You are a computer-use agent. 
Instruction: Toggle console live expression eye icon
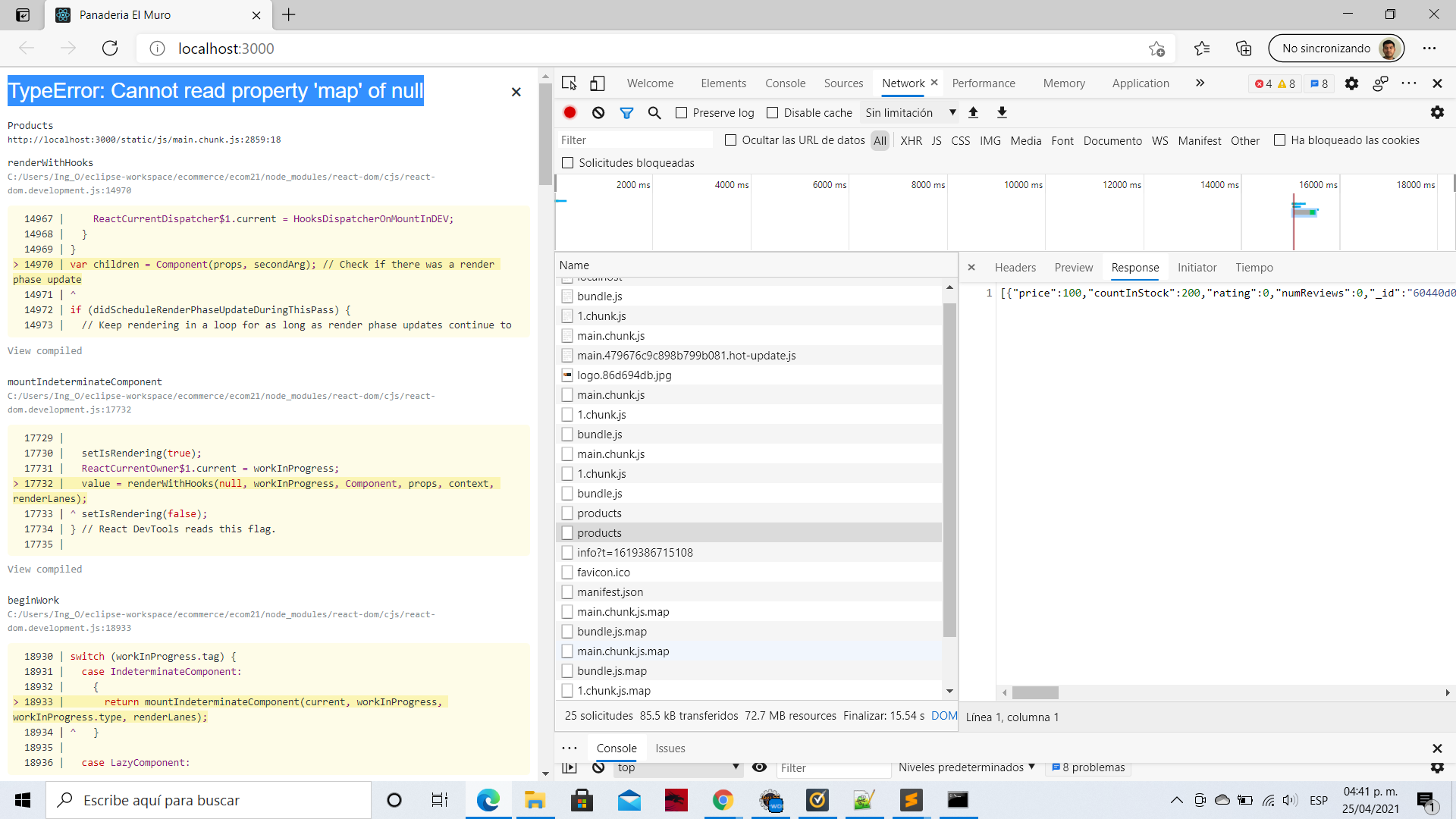[759, 767]
